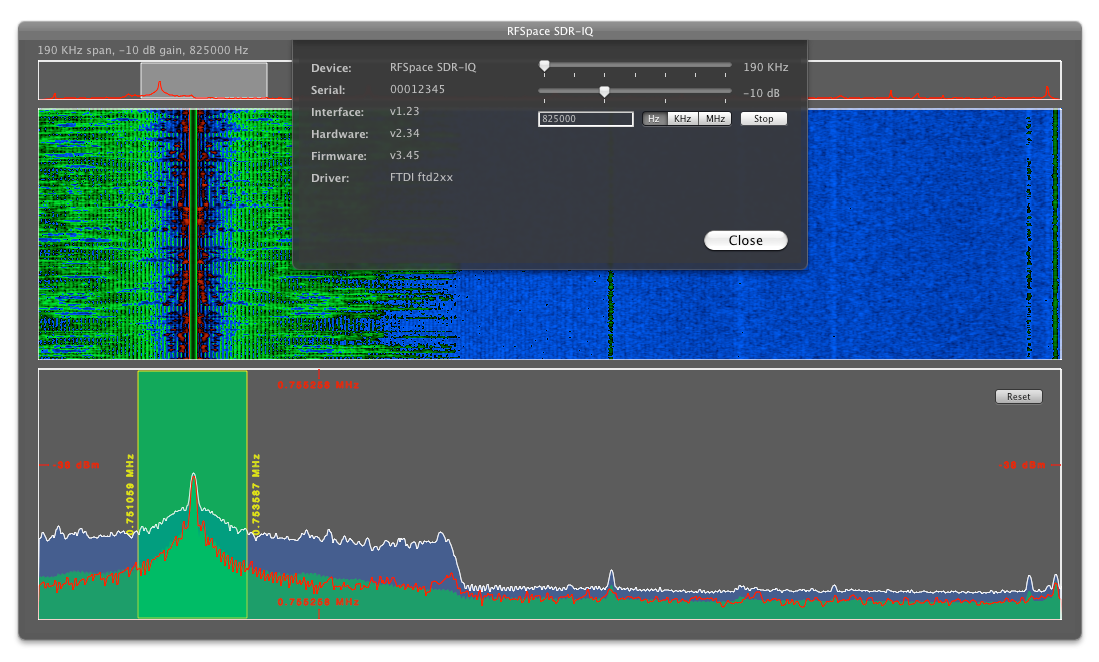The image size is (1099, 662).
Task: Click the top red 0.755258 MHz marker
Action: pyautogui.click(x=318, y=385)
